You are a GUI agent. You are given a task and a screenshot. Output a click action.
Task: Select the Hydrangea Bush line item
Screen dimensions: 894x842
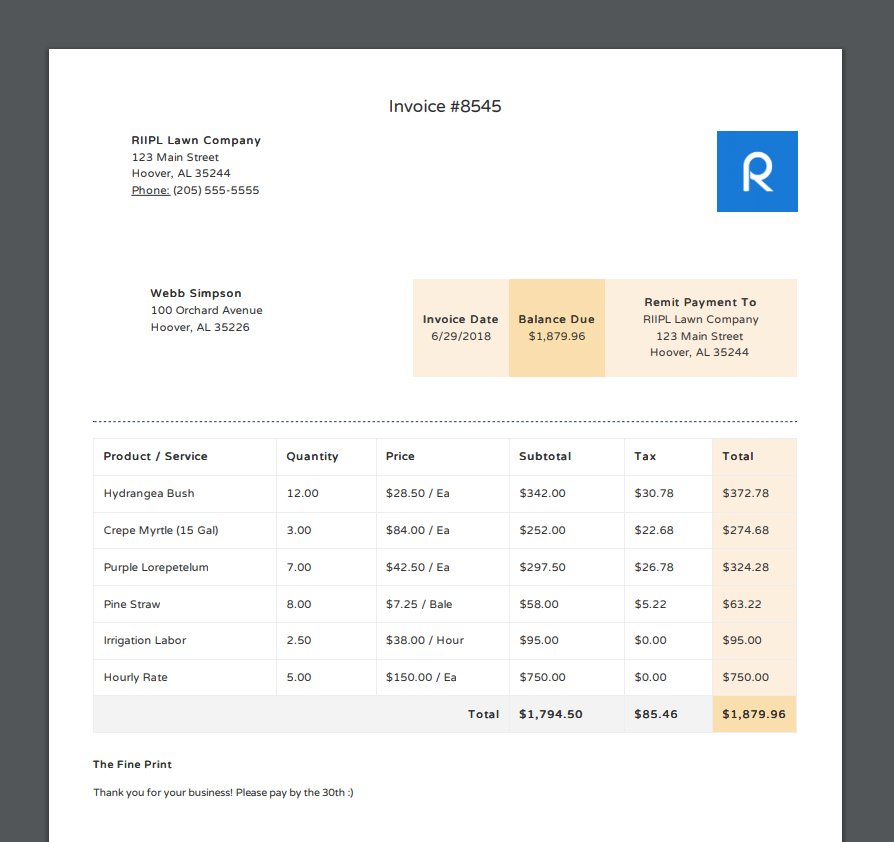click(x=143, y=493)
